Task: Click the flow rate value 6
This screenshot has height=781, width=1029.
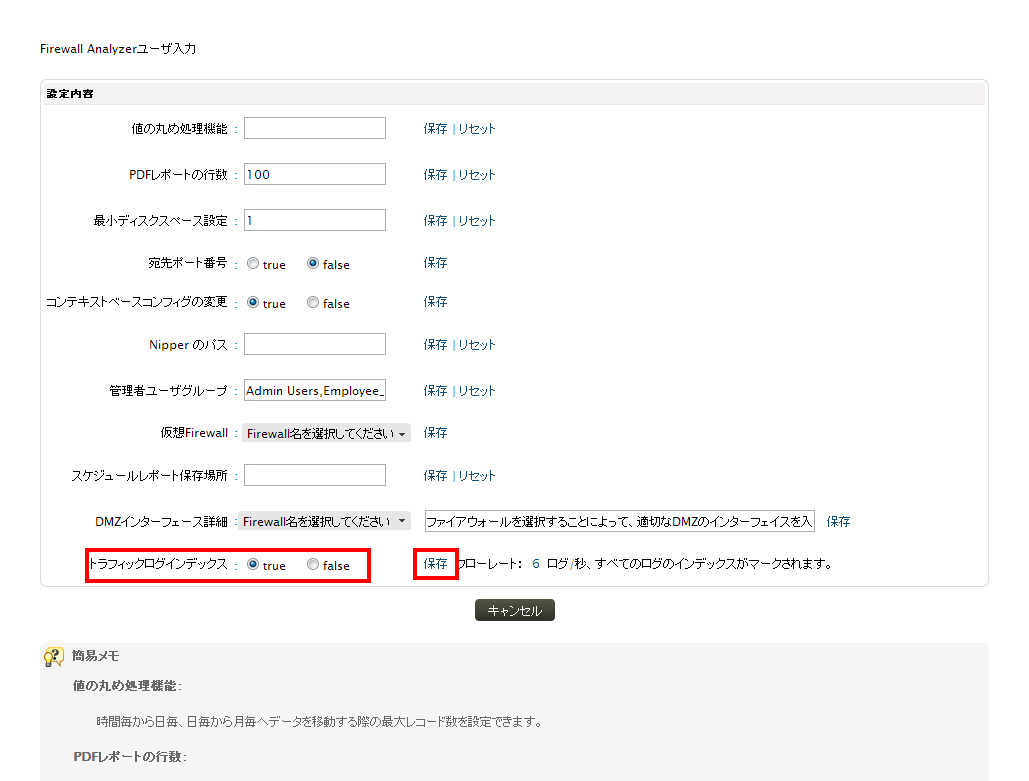Action: pyautogui.click(x=536, y=564)
